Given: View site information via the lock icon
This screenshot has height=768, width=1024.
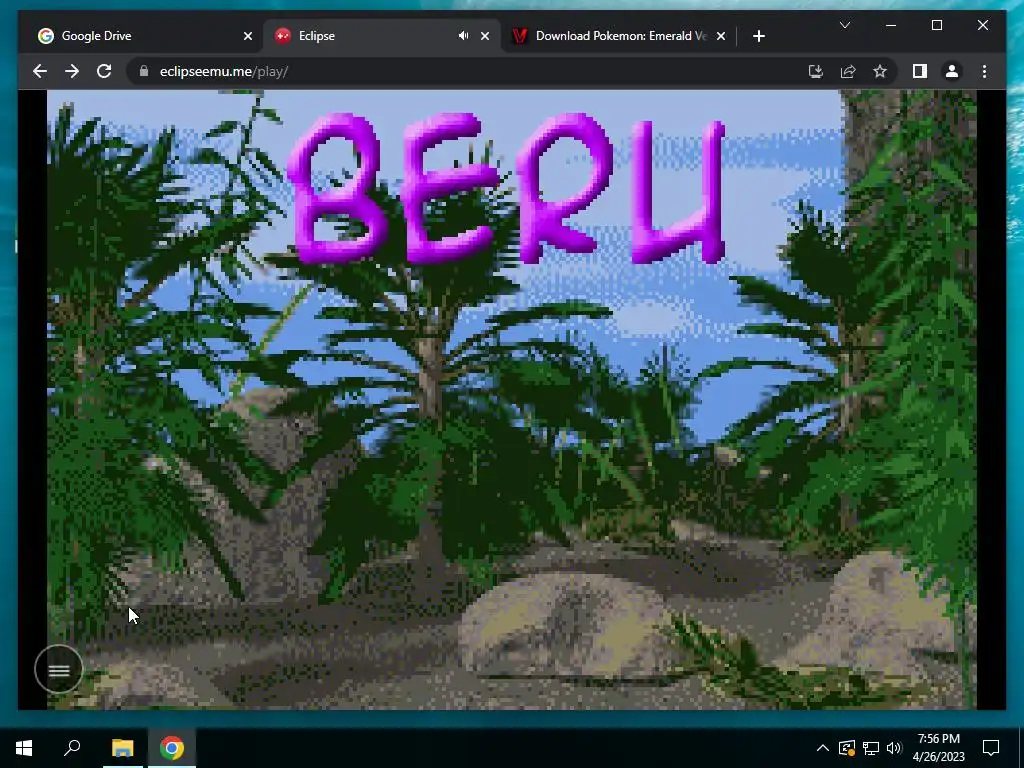Looking at the screenshot, I should (x=144, y=71).
